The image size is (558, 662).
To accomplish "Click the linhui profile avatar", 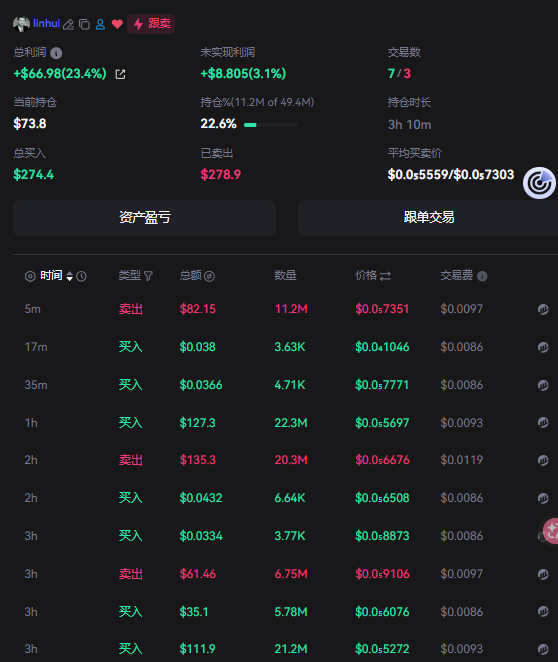I will point(21,24).
